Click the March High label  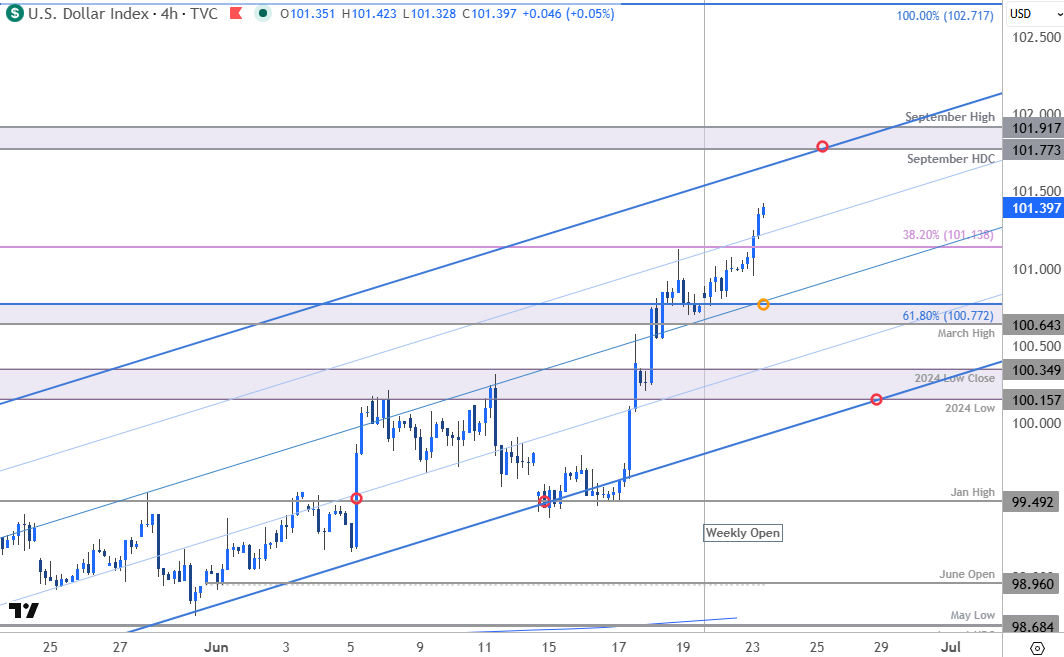tap(966, 333)
